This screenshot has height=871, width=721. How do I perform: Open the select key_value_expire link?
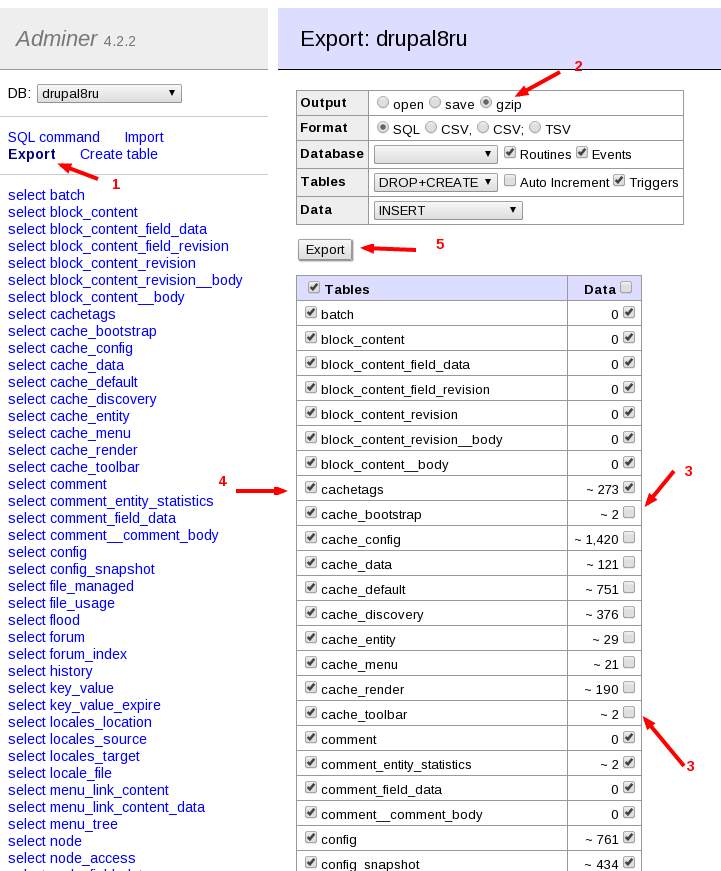(x=84, y=705)
